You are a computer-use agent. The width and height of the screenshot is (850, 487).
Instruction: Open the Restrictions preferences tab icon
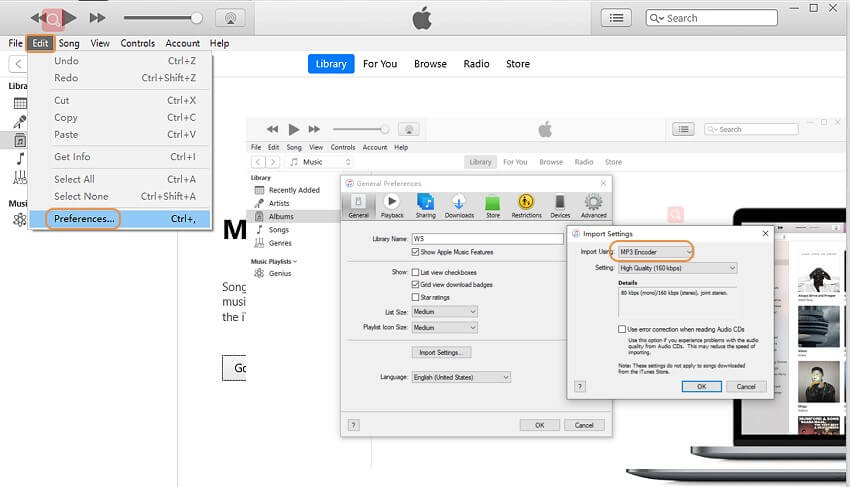[x=526, y=206]
